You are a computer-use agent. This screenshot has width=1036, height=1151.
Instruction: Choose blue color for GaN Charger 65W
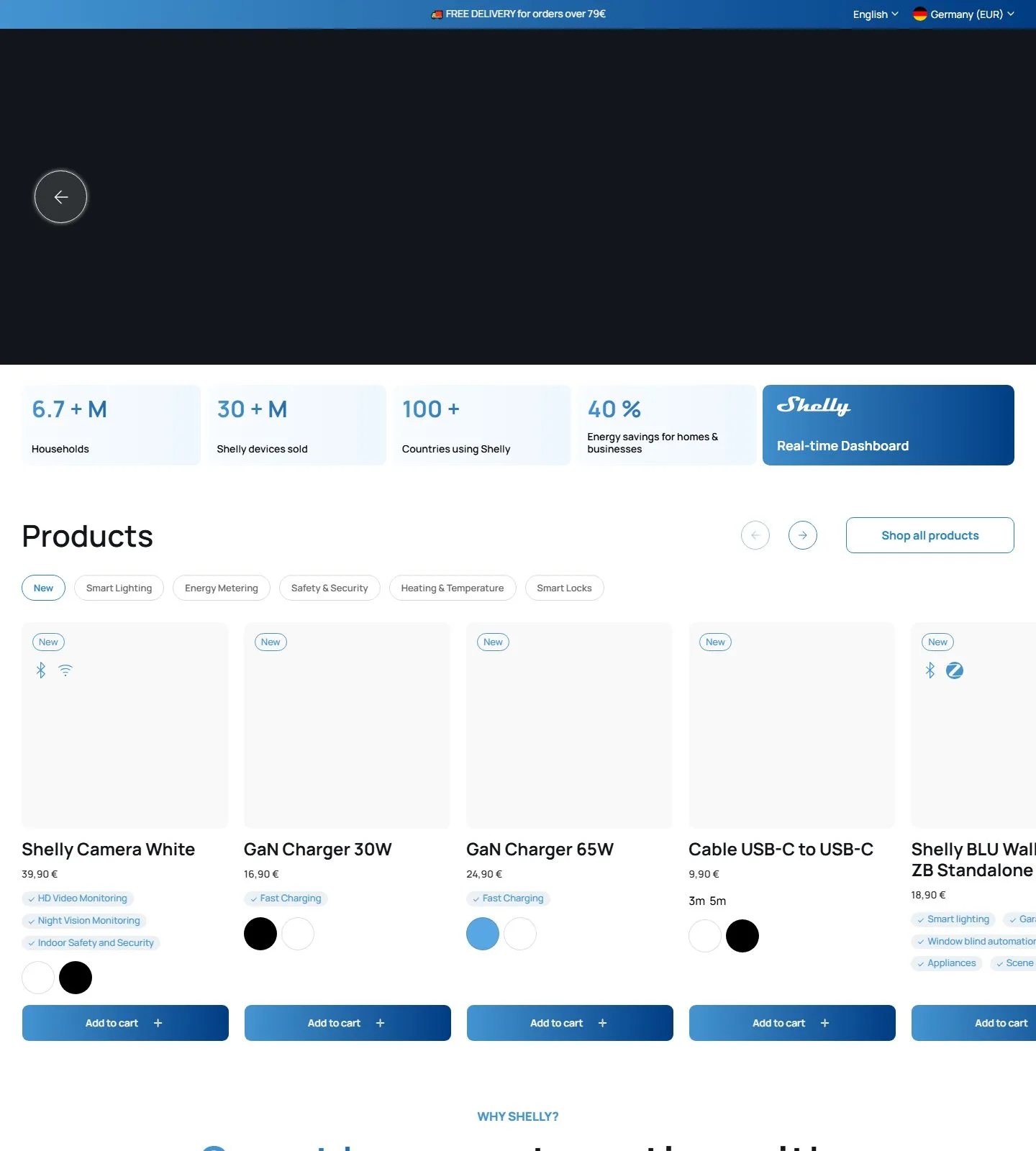(x=483, y=934)
